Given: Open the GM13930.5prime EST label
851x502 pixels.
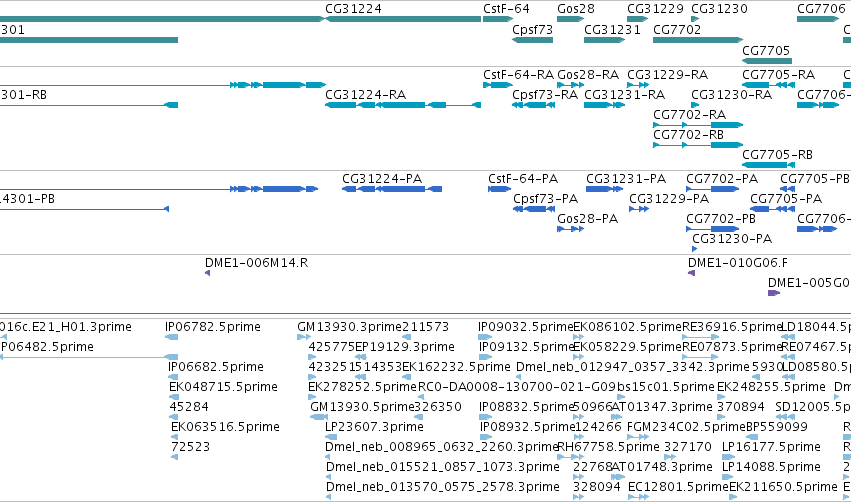Looking at the screenshot, I should point(362,406).
